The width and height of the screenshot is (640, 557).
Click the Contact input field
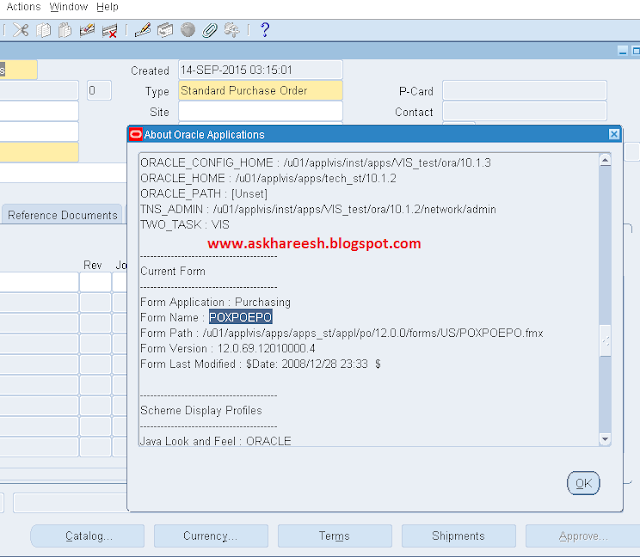point(524,111)
